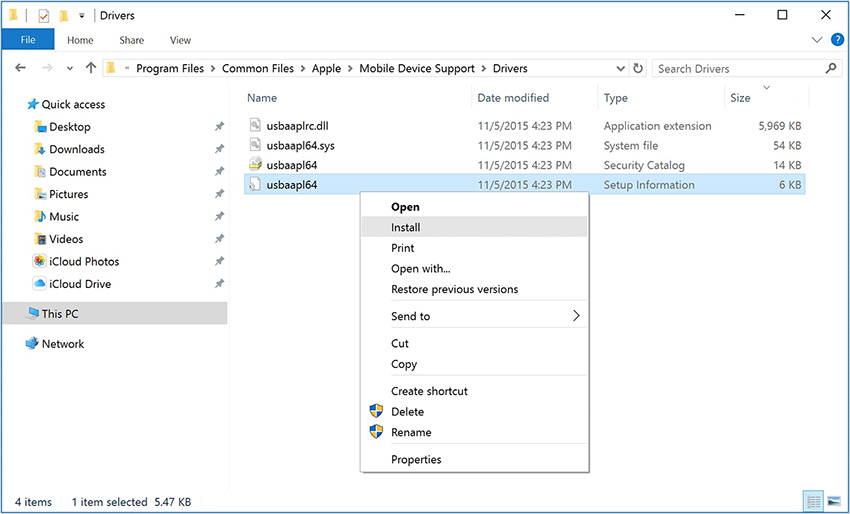The image size is (850, 514).
Task: Click the Back navigation arrow
Action: [22, 69]
